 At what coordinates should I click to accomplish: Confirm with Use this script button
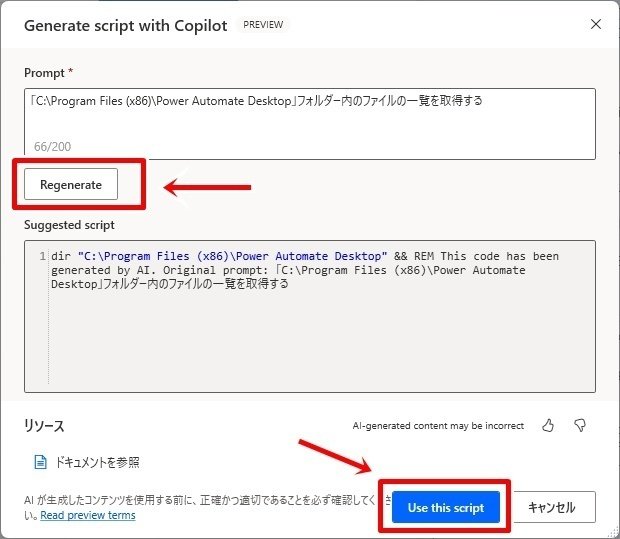pos(446,507)
